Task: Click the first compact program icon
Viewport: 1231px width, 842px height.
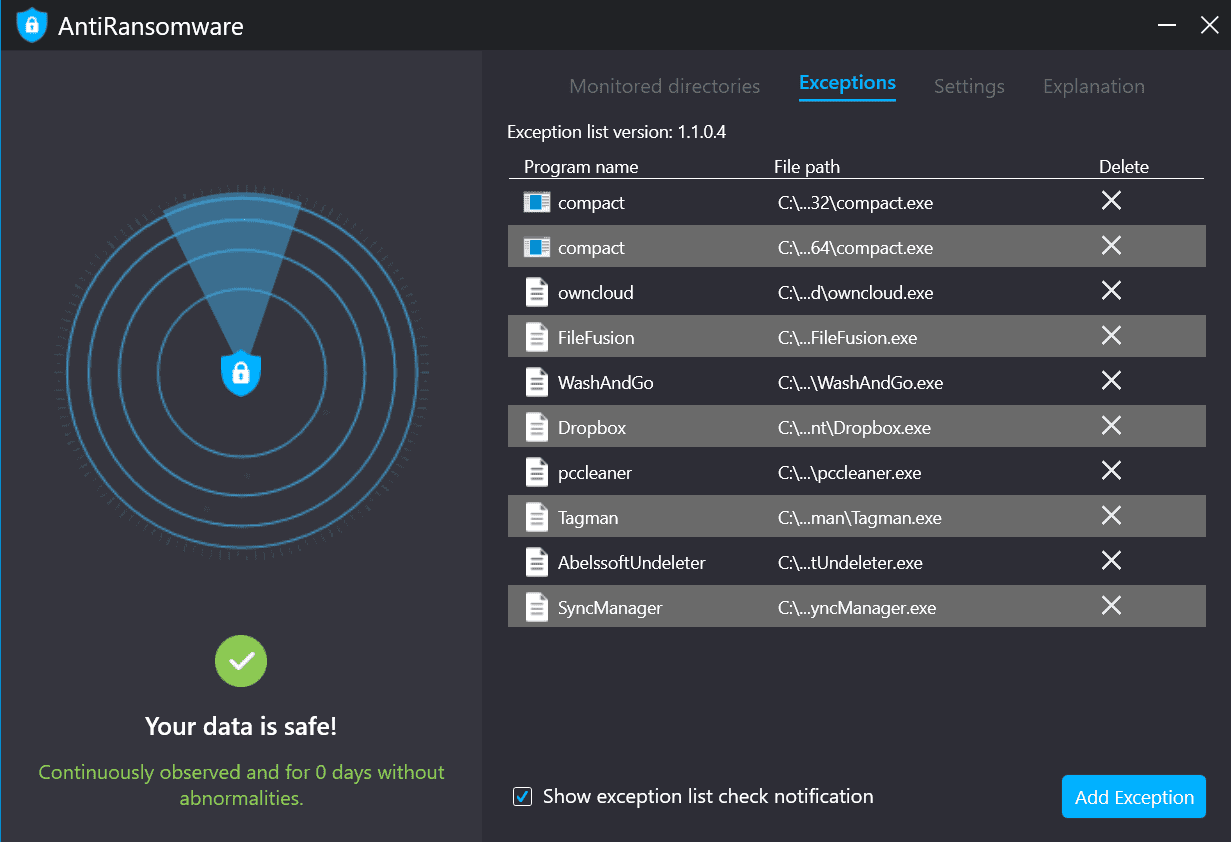Action: pos(537,202)
